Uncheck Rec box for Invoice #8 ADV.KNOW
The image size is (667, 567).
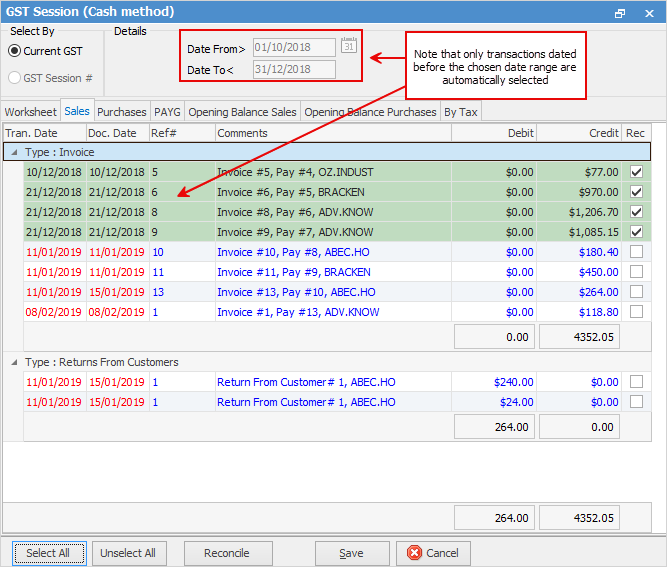pos(636,212)
